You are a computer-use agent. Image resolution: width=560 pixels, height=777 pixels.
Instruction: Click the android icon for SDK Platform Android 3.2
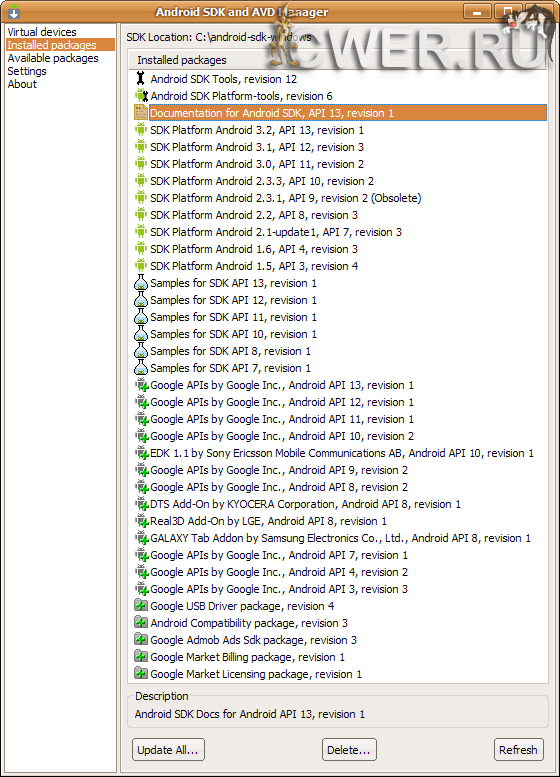click(141, 130)
